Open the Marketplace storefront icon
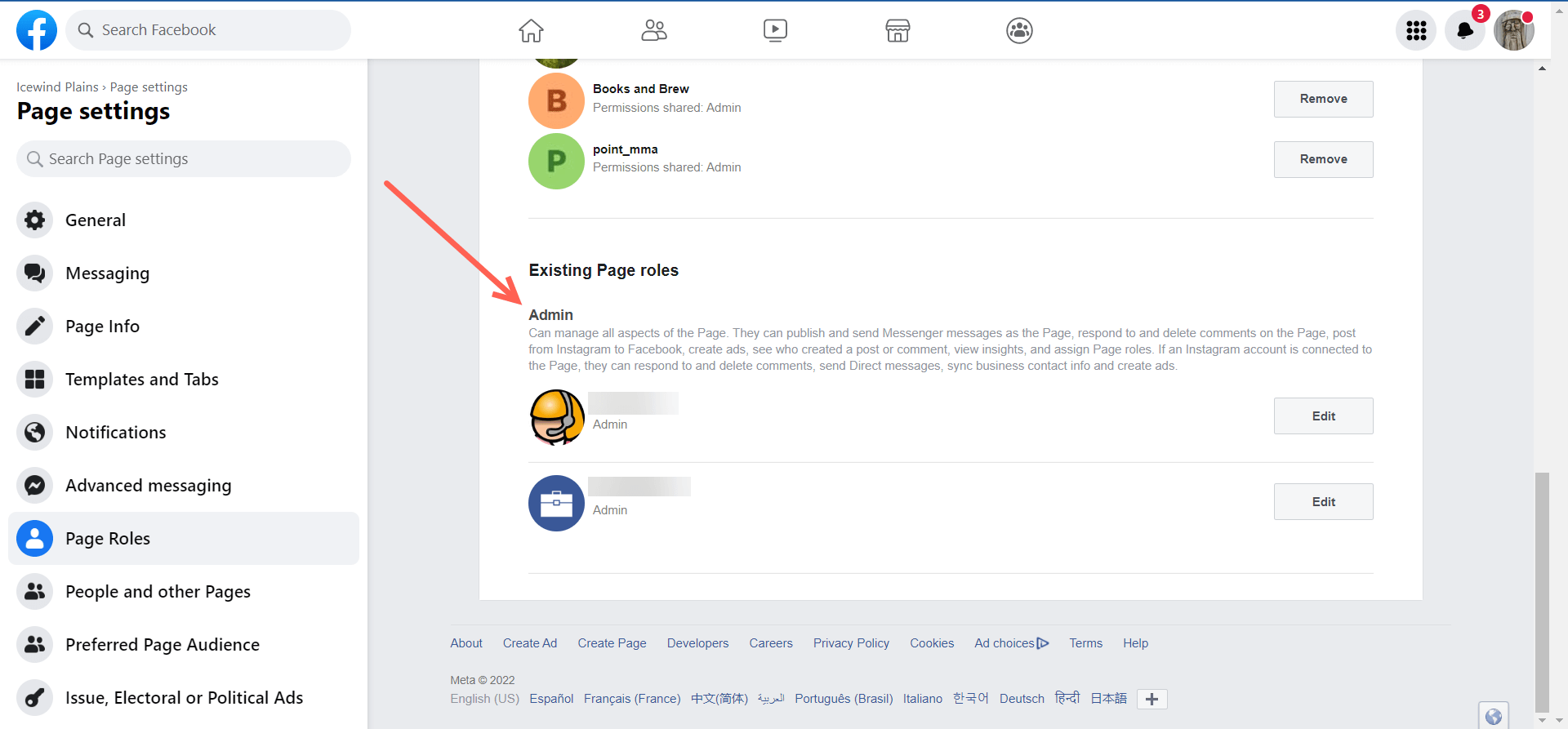The width and height of the screenshot is (1568, 729). (898, 31)
